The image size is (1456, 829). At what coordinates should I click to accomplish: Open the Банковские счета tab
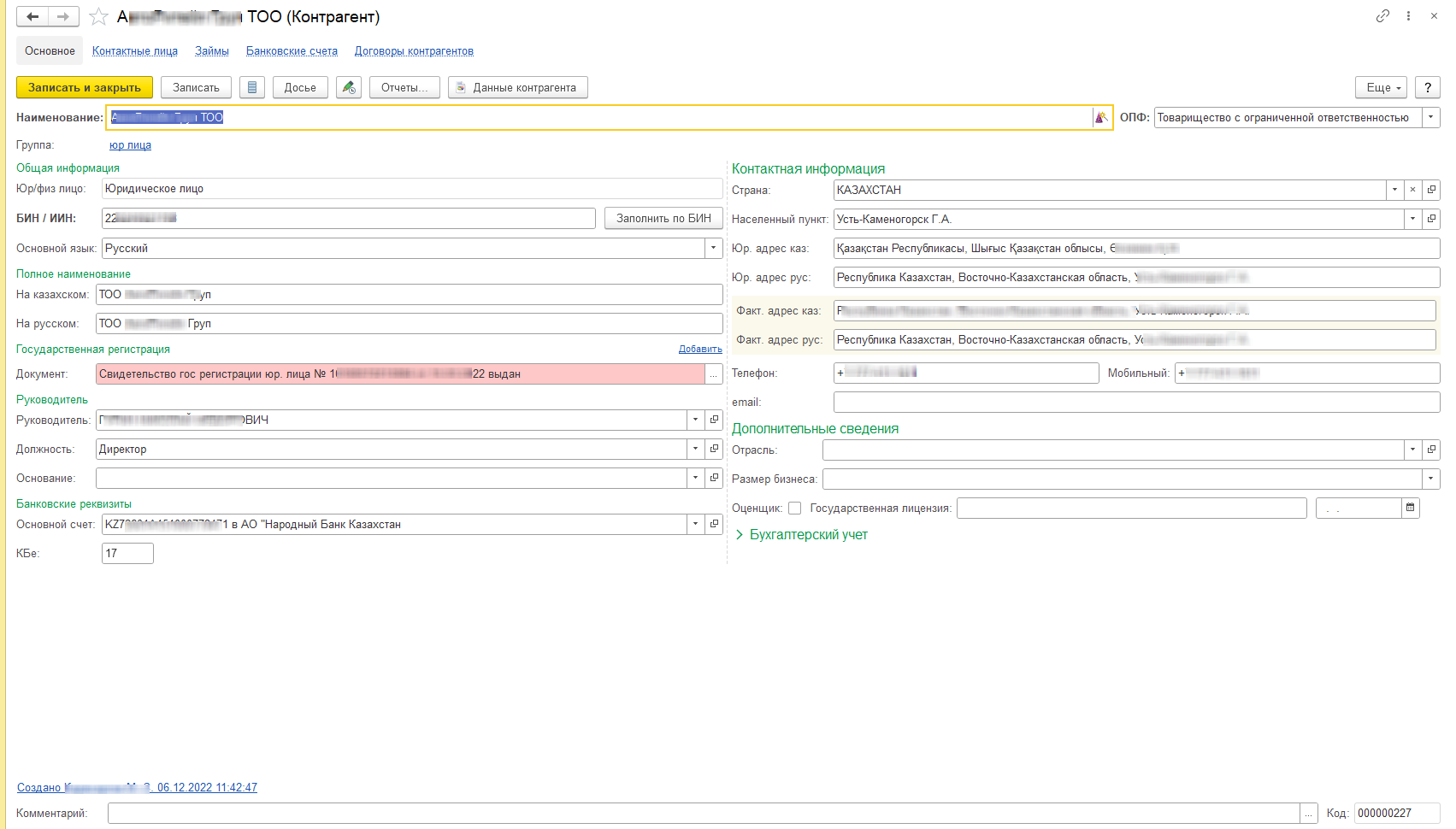[x=292, y=51]
